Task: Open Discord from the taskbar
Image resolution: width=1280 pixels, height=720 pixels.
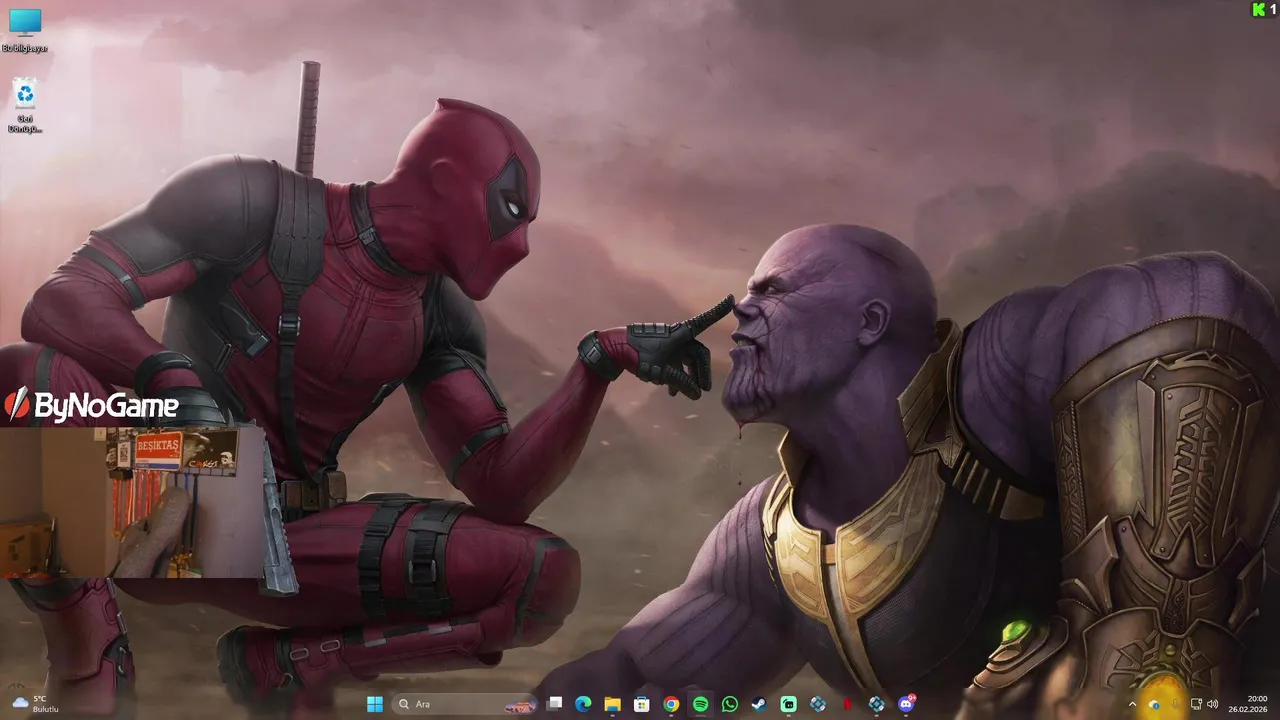Action: 907,704
